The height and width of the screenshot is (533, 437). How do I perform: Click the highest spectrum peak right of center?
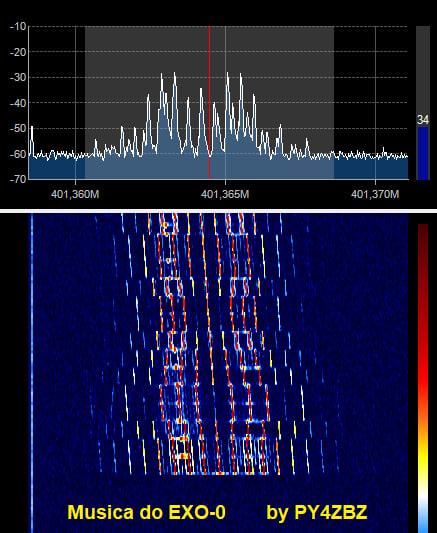(x=227, y=73)
